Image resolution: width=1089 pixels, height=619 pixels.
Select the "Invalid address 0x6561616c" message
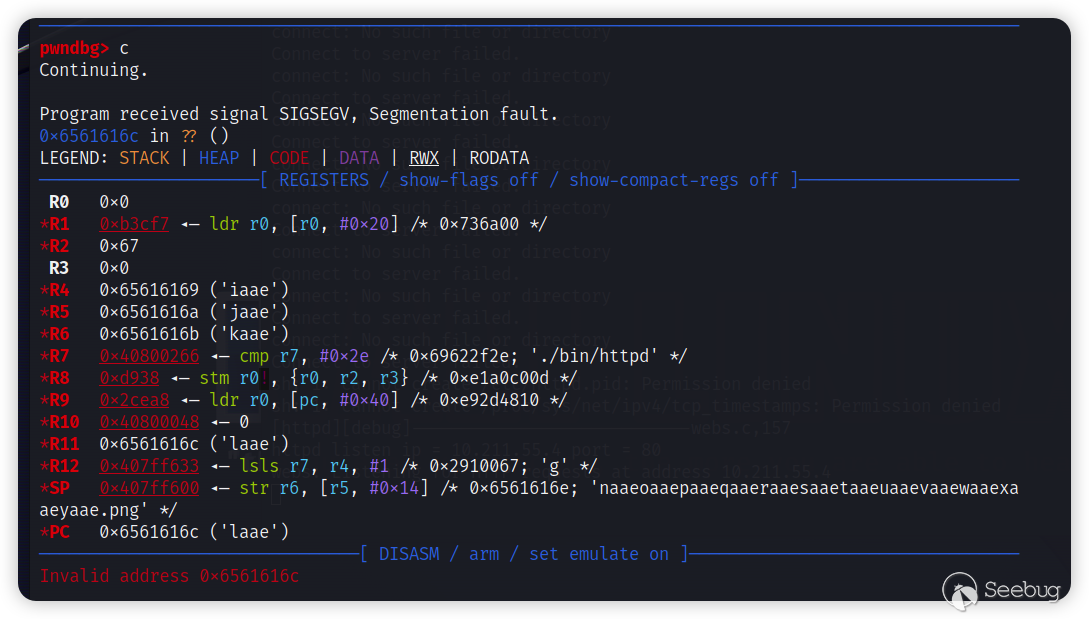pos(169,576)
